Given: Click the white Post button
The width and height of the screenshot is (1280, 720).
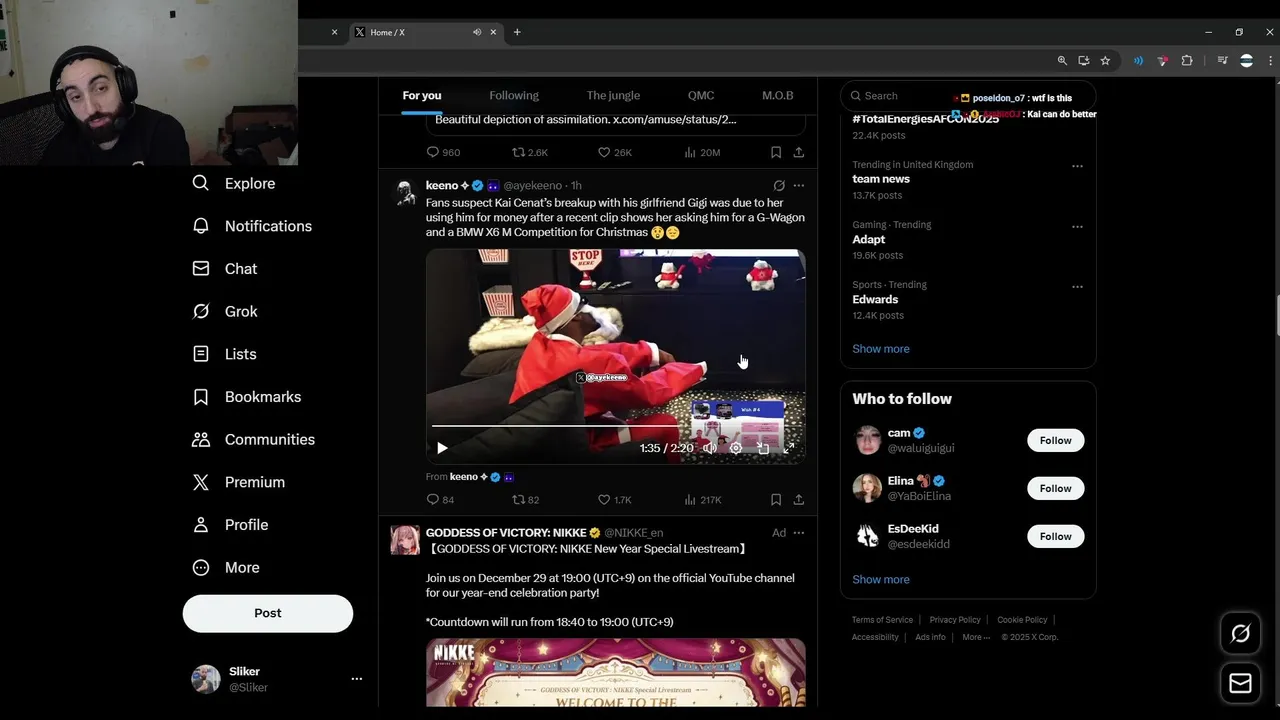Looking at the screenshot, I should 268,613.
